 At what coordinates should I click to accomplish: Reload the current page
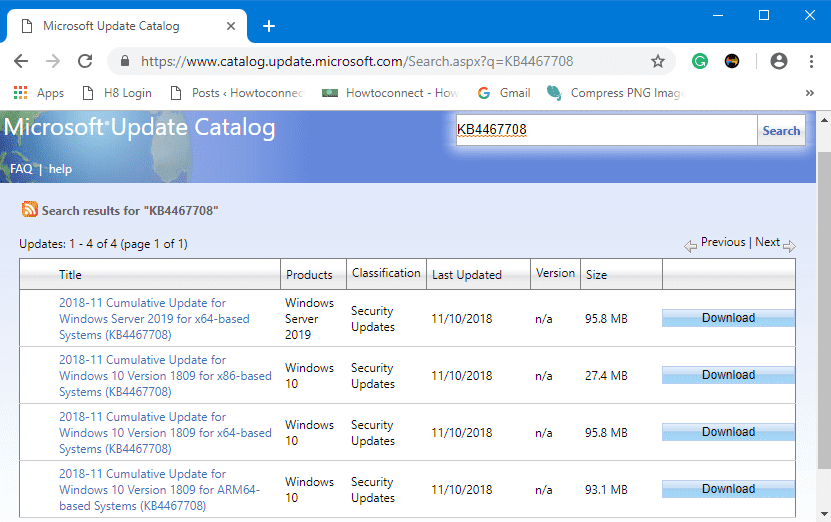point(85,61)
